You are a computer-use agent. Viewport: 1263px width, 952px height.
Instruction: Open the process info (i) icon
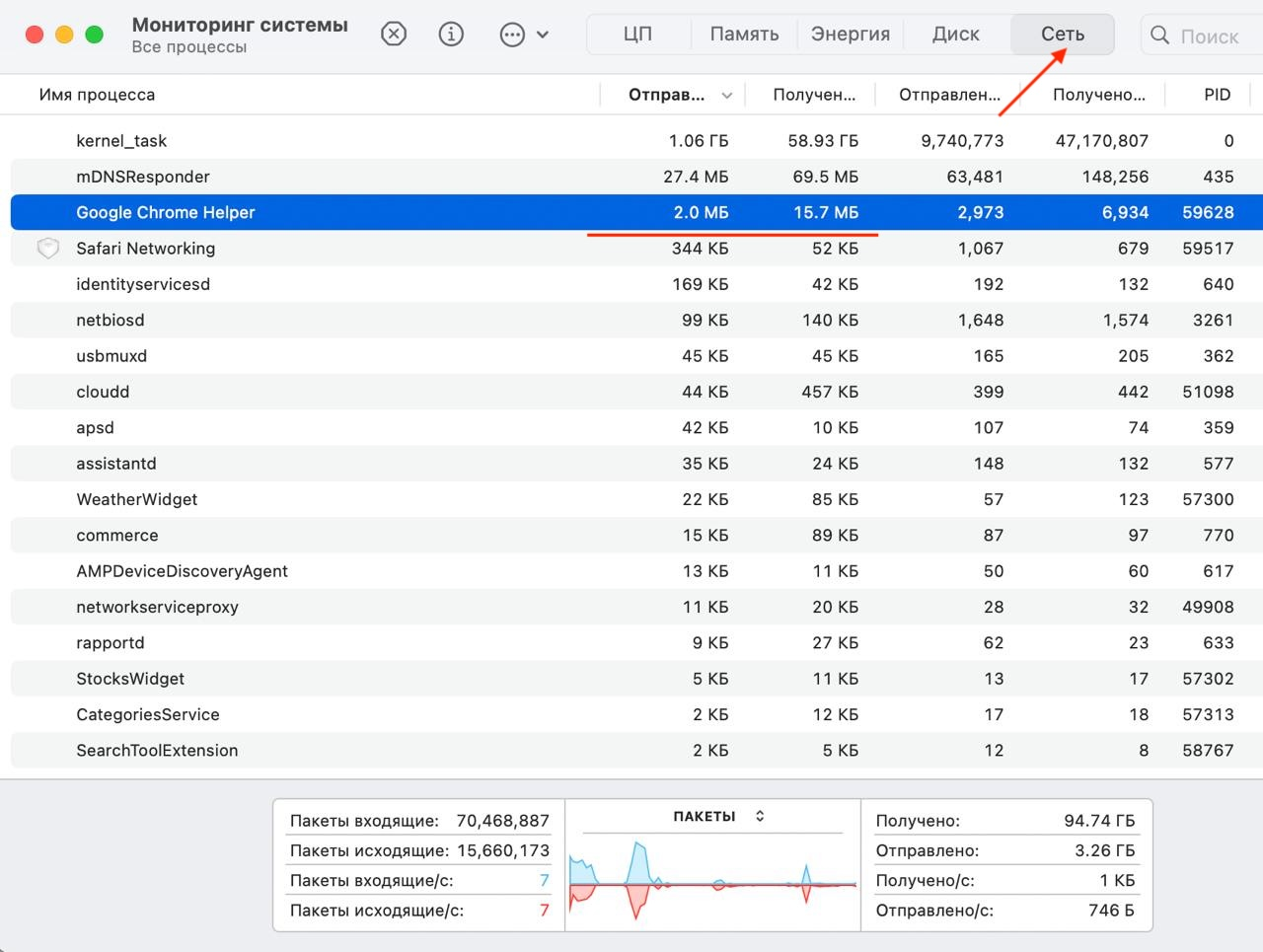(451, 35)
